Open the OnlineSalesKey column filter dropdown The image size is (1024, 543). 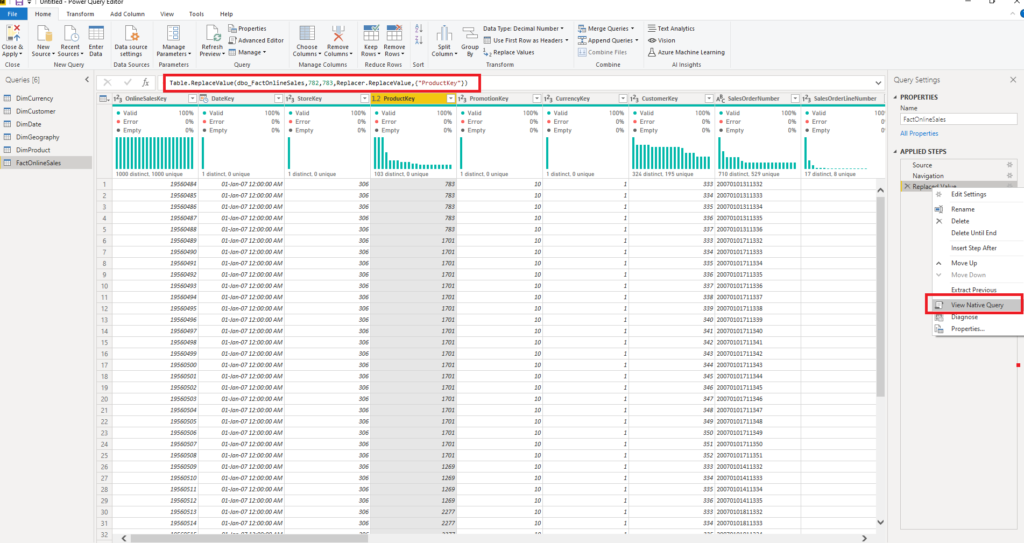coord(192,99)
